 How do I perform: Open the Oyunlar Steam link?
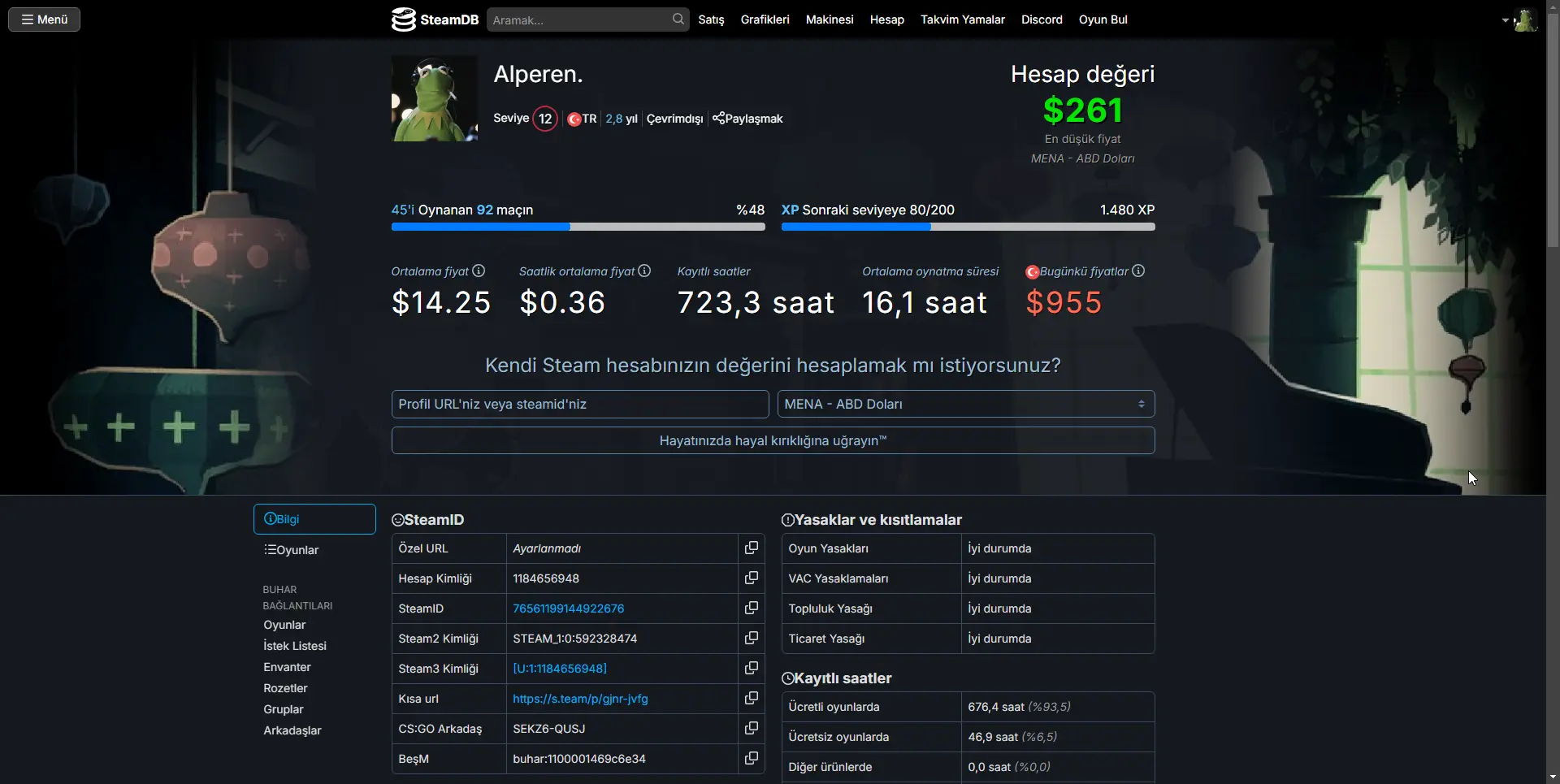284,625
